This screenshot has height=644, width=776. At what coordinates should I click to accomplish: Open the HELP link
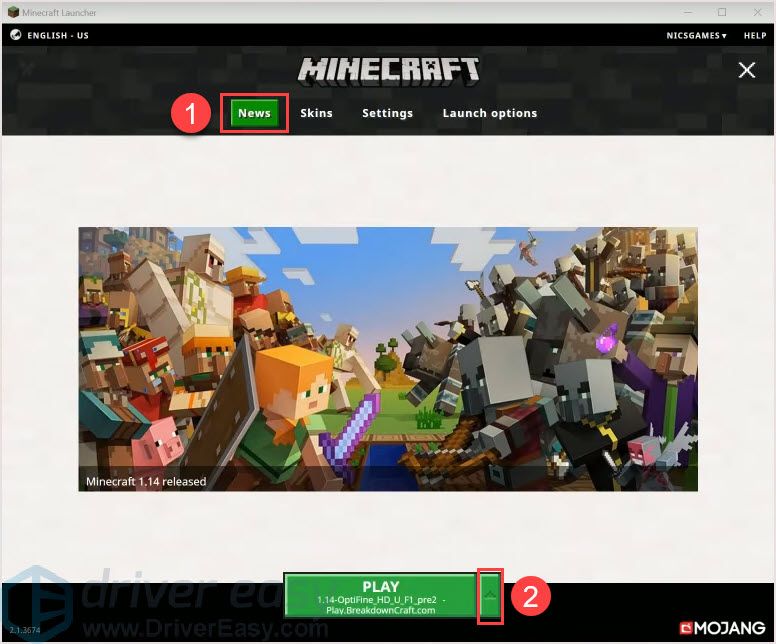coord(755,35)
